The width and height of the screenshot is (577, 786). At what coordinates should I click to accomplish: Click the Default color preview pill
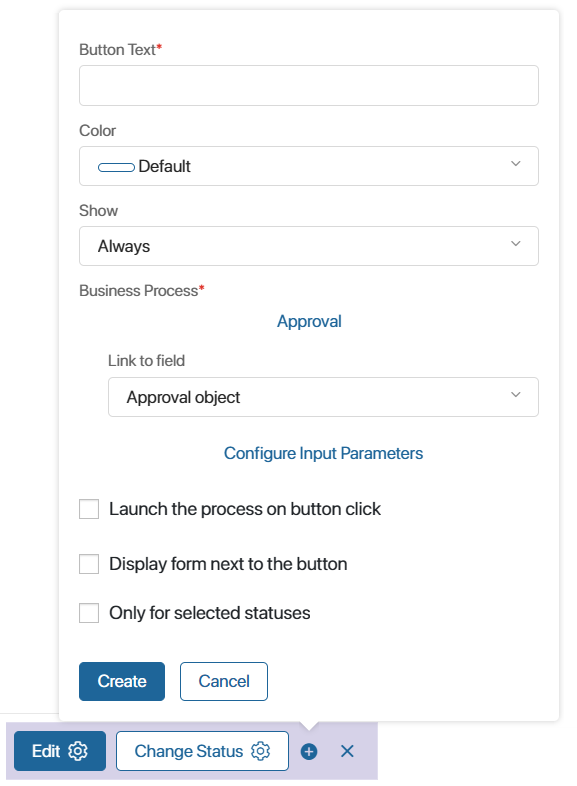116,167
